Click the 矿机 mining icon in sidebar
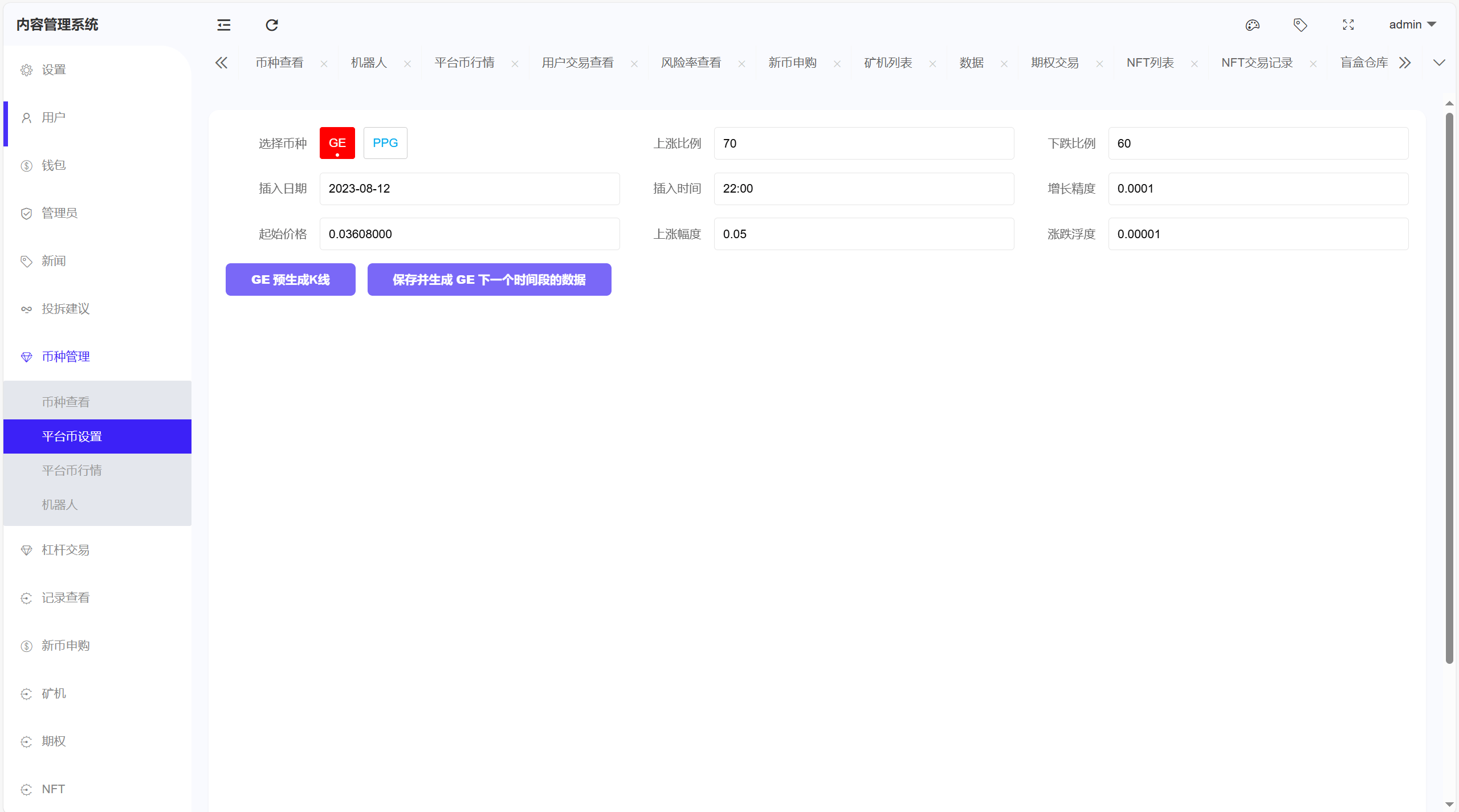The width and height of the screenshot is (1459, 812). click(x=26, y=694)
